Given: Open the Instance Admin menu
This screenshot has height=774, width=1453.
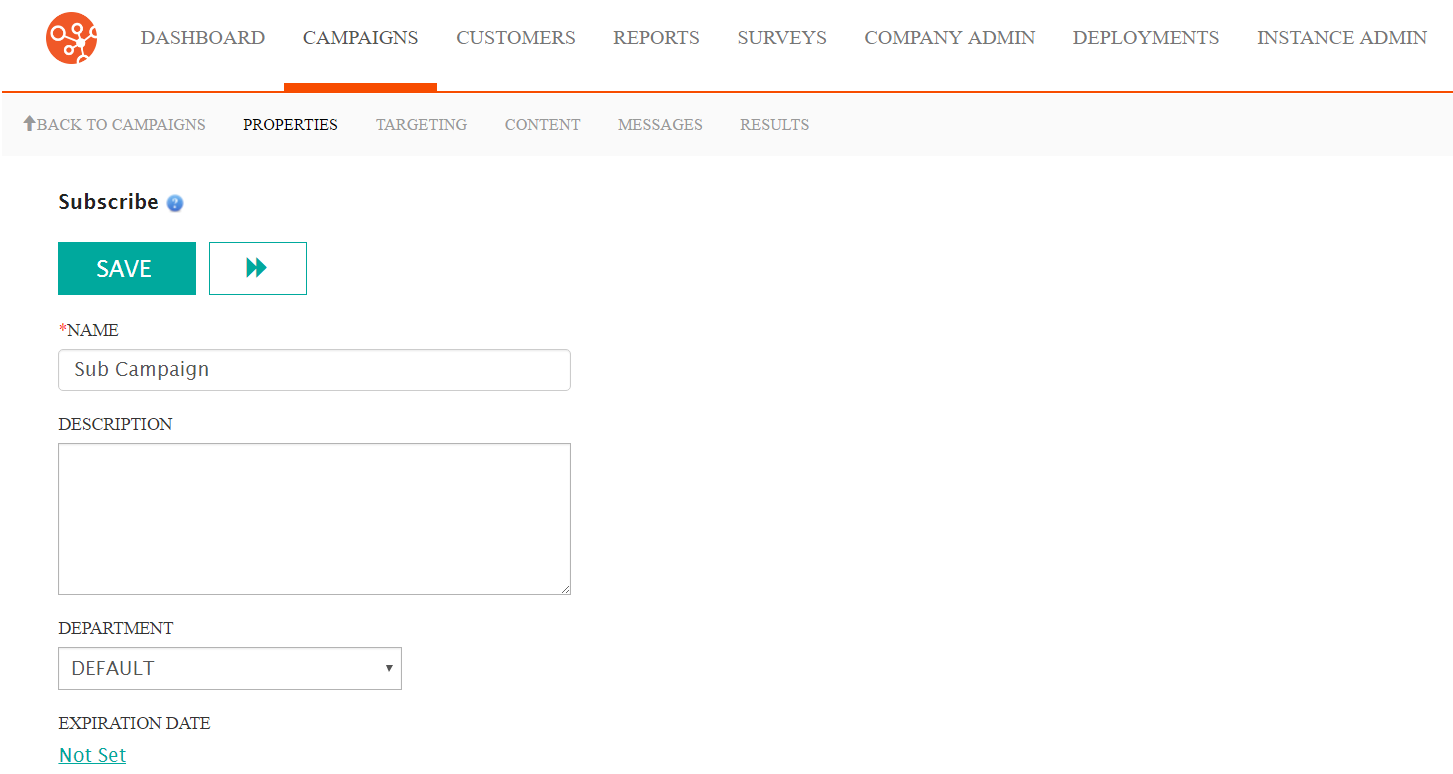Looking at the screenshot, I should tap(1342, 38).
